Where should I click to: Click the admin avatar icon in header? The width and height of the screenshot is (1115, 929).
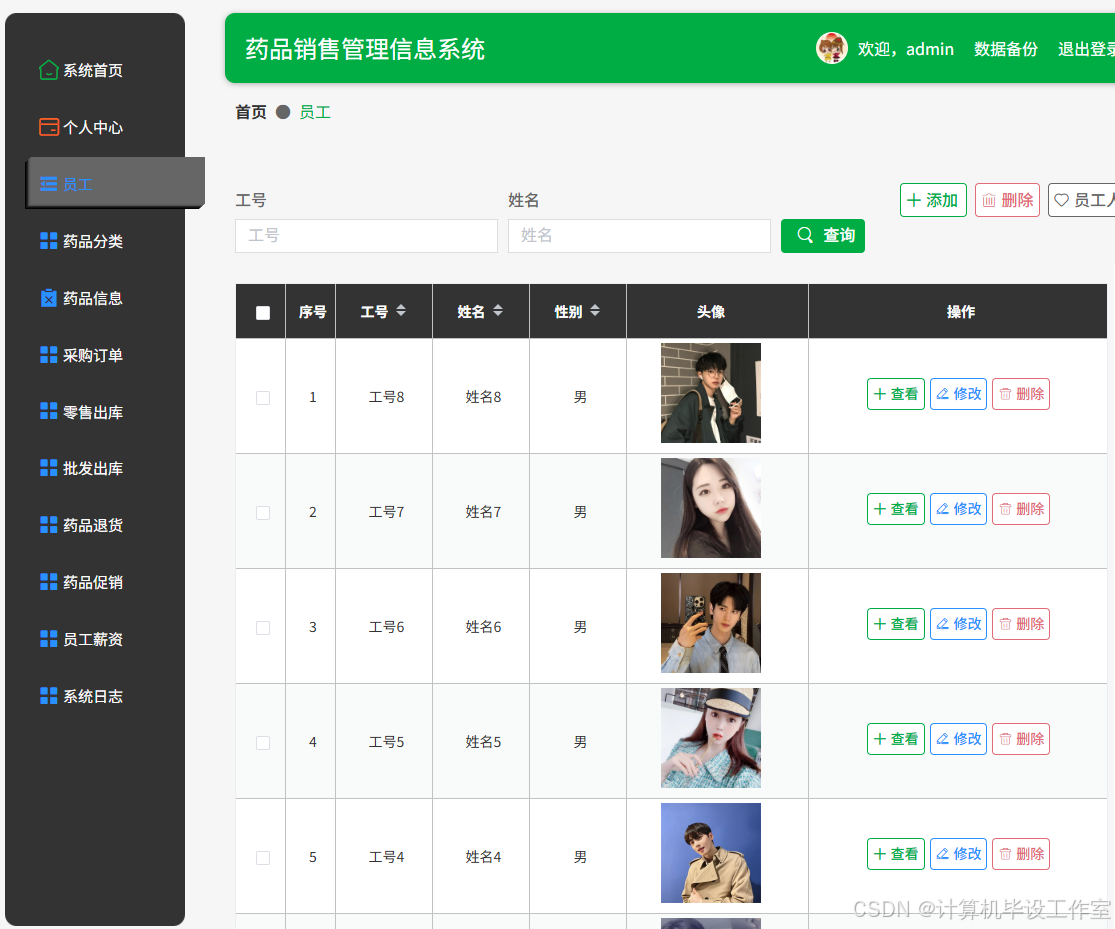coord(831,48)
